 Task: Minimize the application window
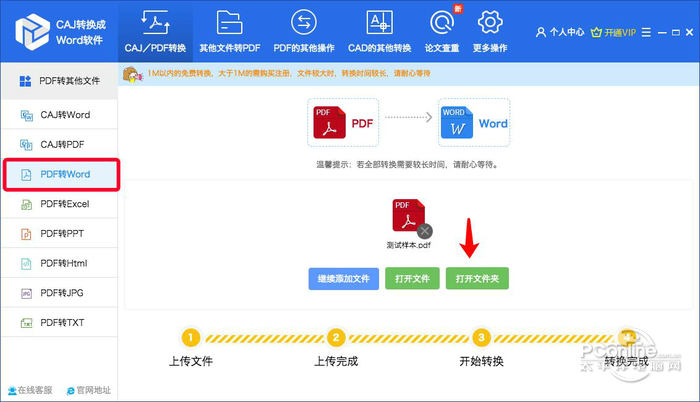click(662, 33)
